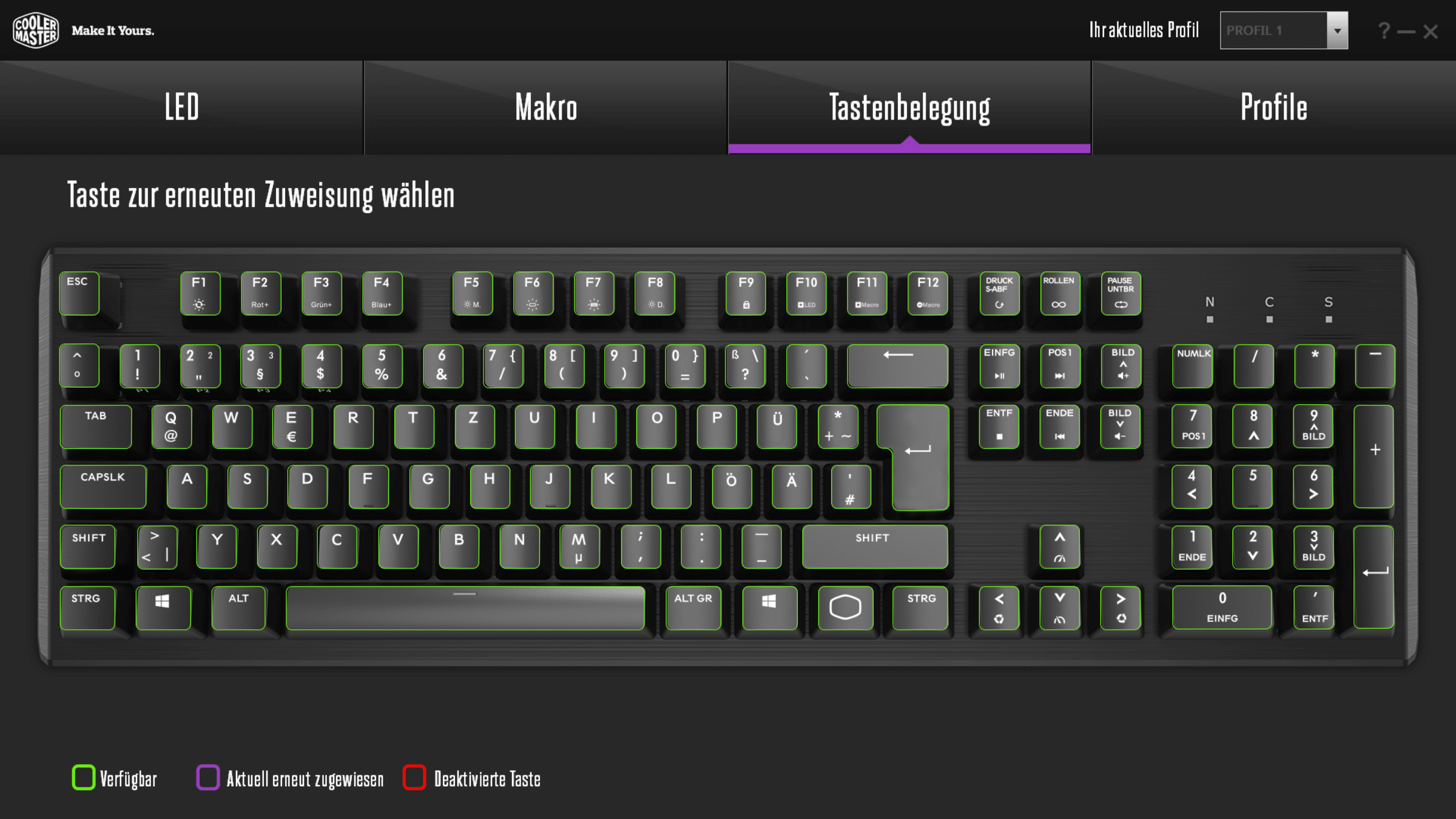1456x819 pixels.
Task: Open the Makro tab
Action: (546, 107)
